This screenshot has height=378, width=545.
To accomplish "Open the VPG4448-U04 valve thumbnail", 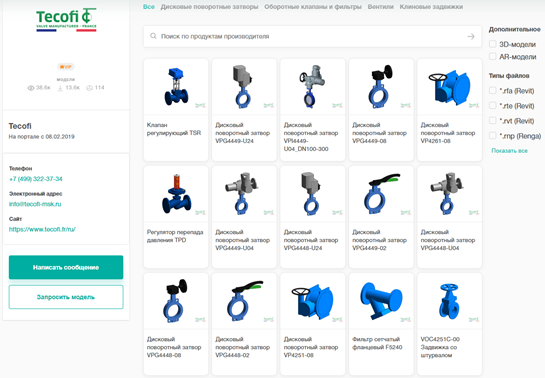I will [x=449, y=194].
